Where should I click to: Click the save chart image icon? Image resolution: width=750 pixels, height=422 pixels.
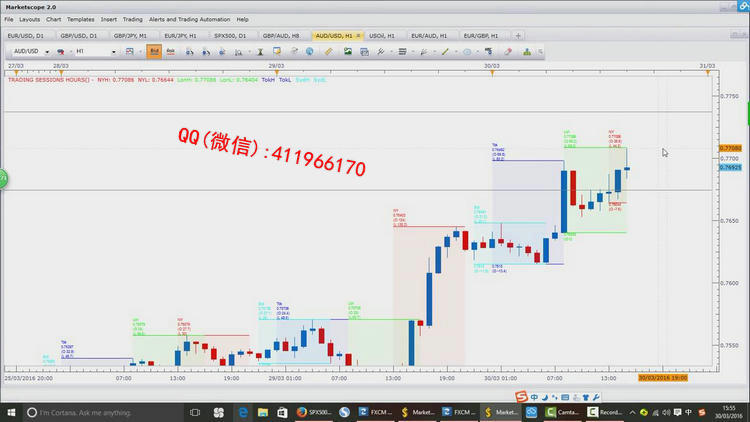coord(348,51)
